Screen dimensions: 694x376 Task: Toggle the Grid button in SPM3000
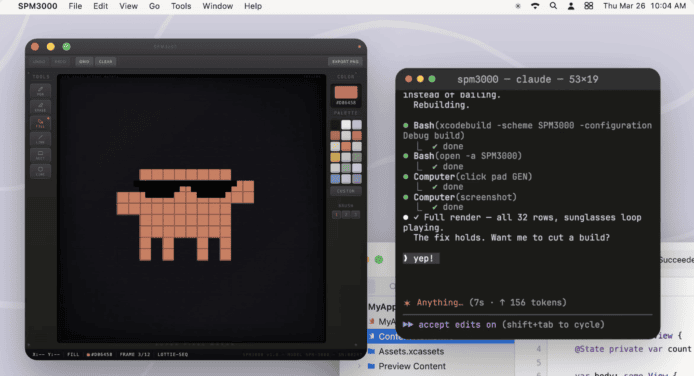pyautogui.click(x=84, y=61)
